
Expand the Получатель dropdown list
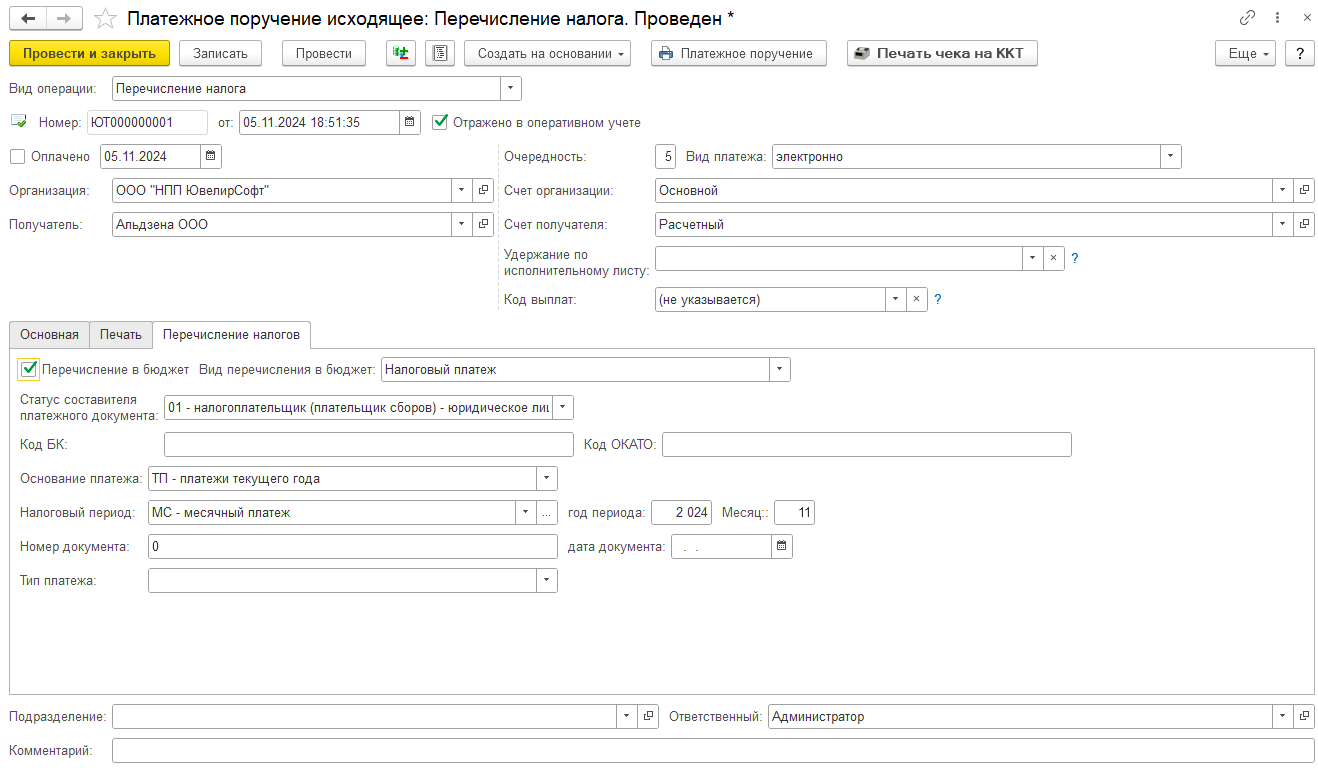[462, 225]
